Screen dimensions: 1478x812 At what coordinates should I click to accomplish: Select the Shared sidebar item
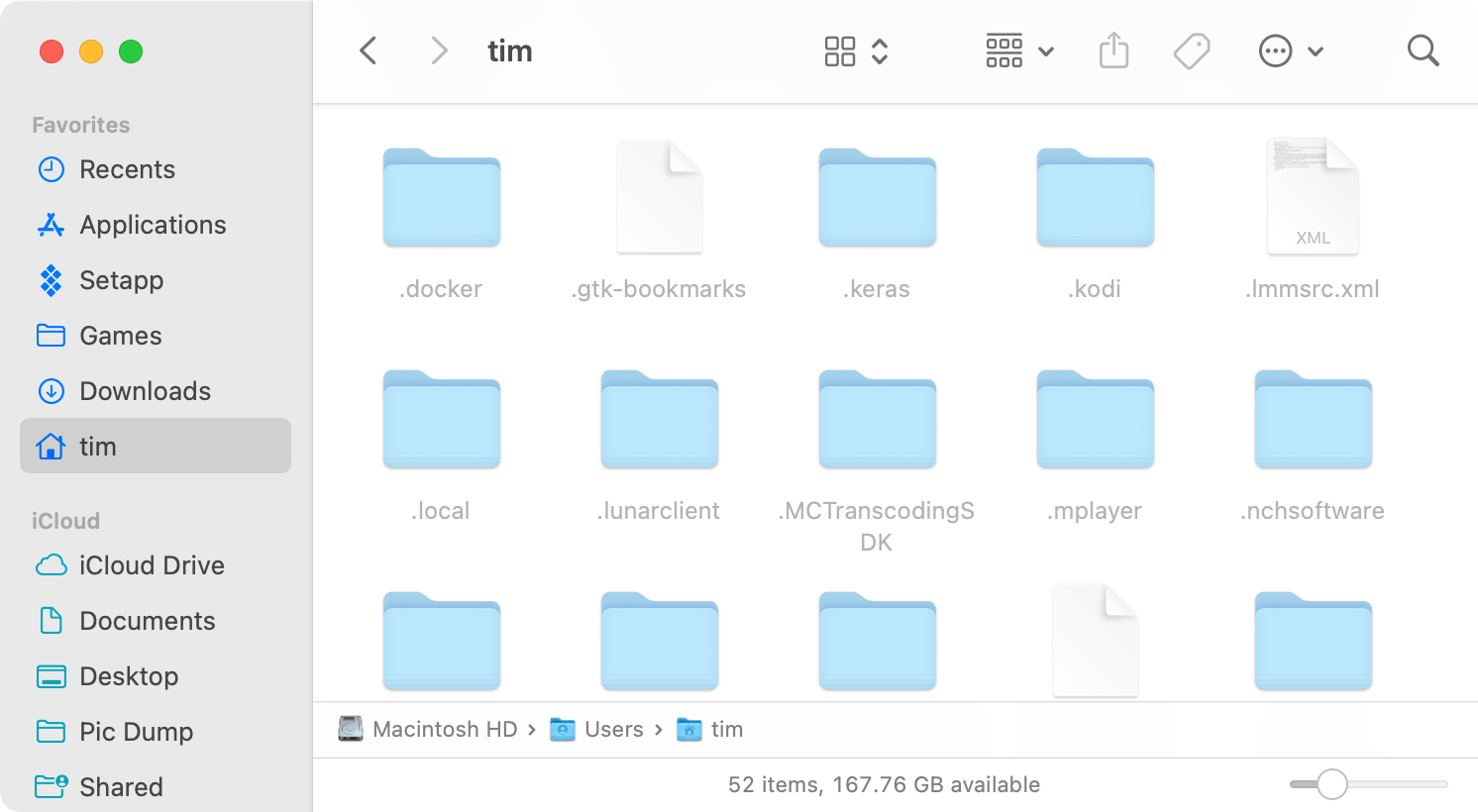[121, 787]
